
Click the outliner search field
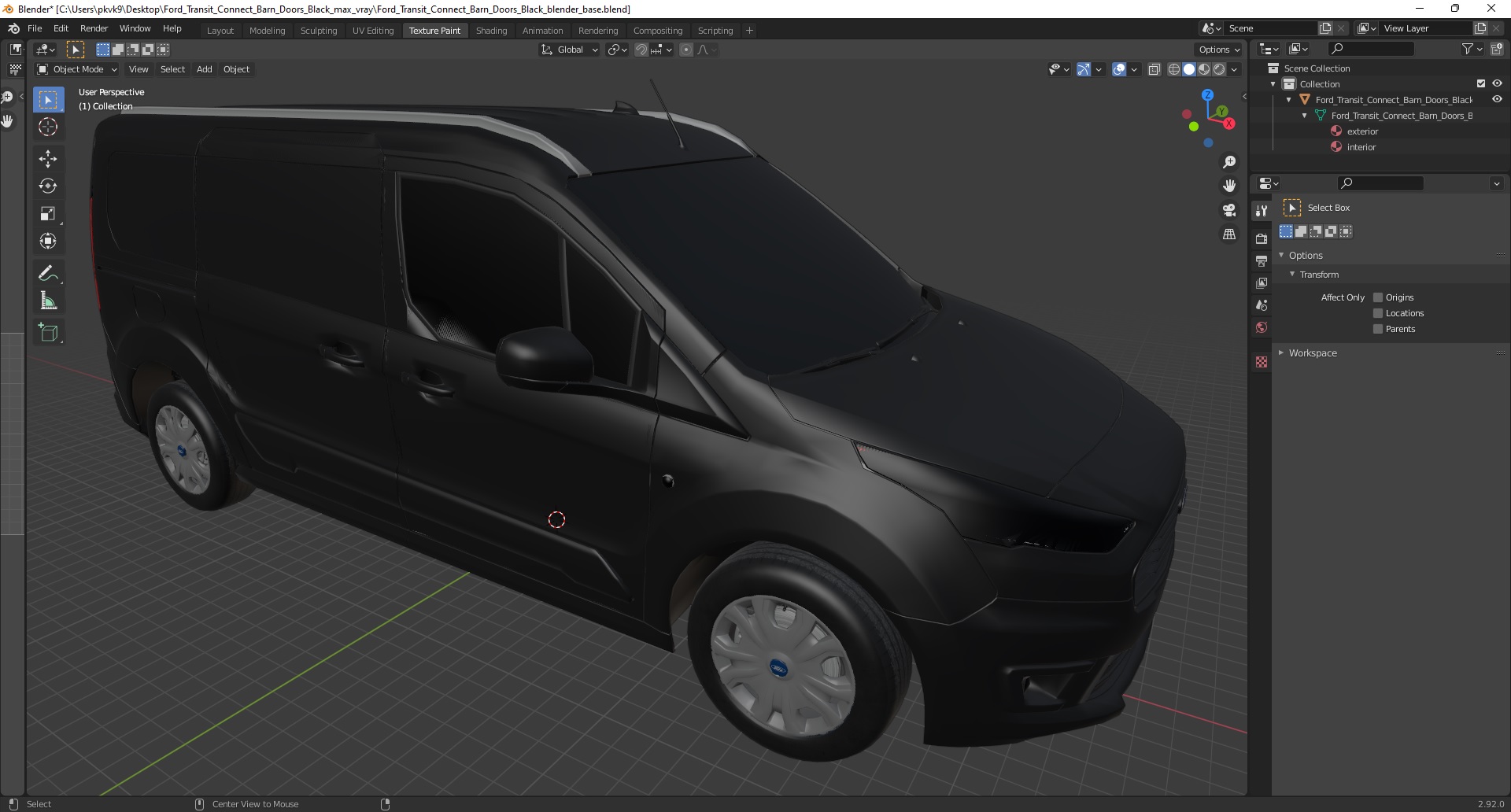[x=1370, y=49]
